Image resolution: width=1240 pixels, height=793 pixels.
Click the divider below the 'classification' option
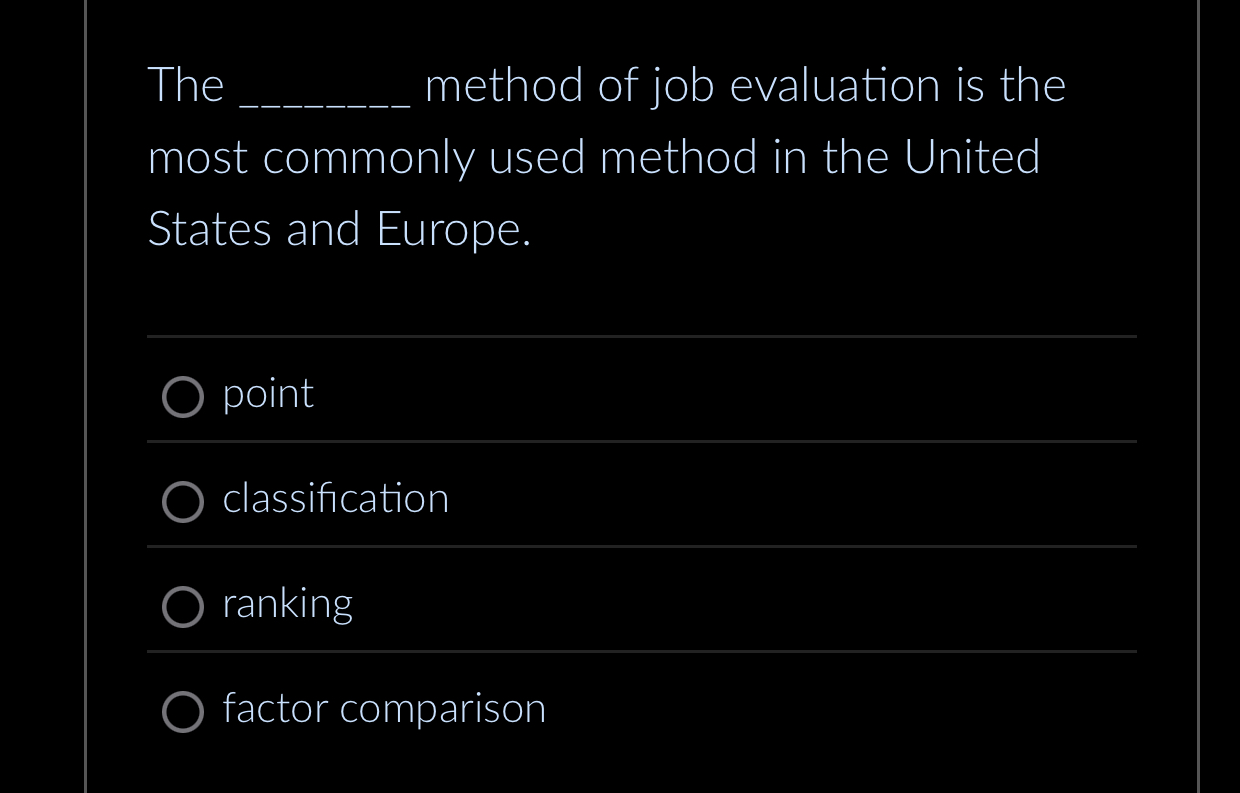640,547
